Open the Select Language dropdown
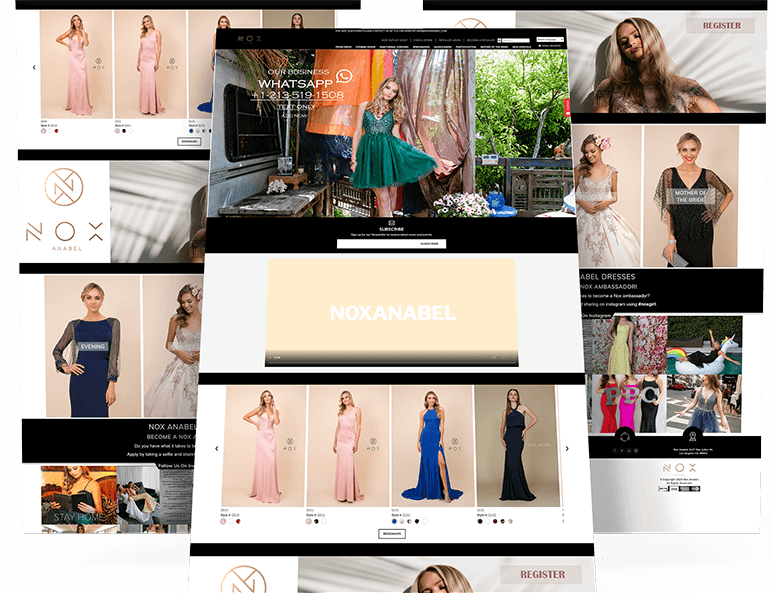772x593 pixels. [550, 39]
